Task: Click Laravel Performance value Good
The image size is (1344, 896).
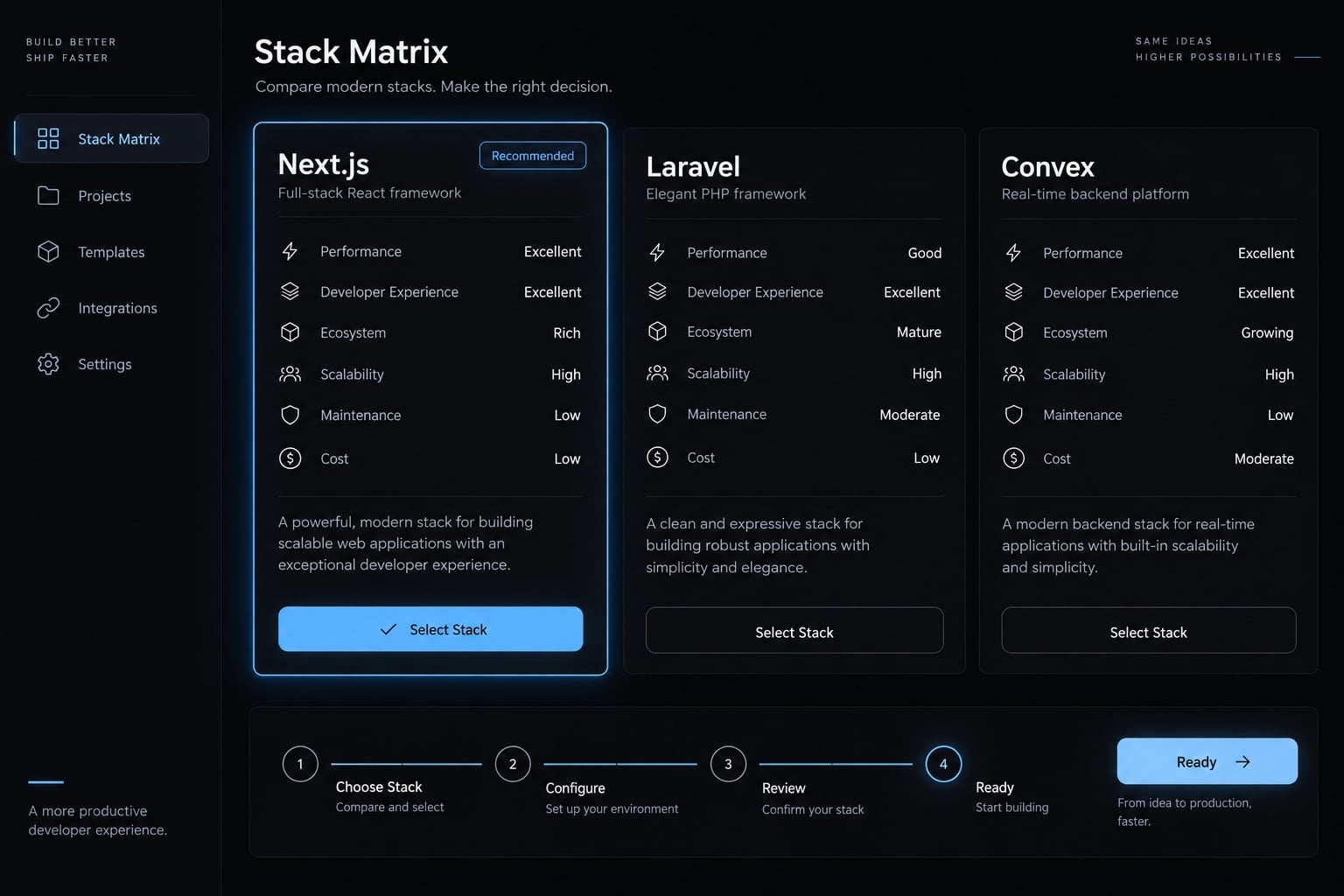Action: pyautogui.click(x=925, y=253)
